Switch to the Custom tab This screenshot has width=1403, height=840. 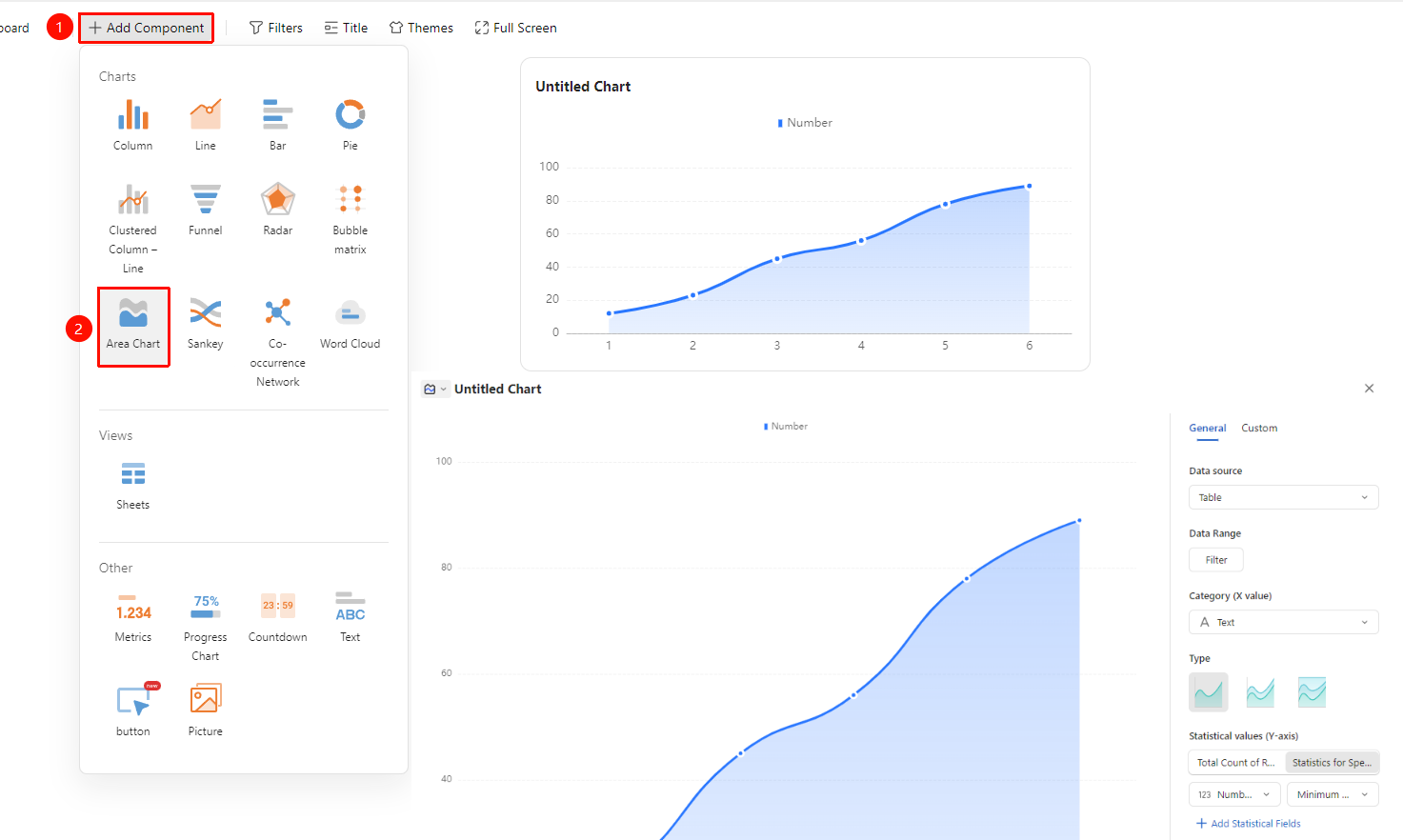[x=1259, y=429]
